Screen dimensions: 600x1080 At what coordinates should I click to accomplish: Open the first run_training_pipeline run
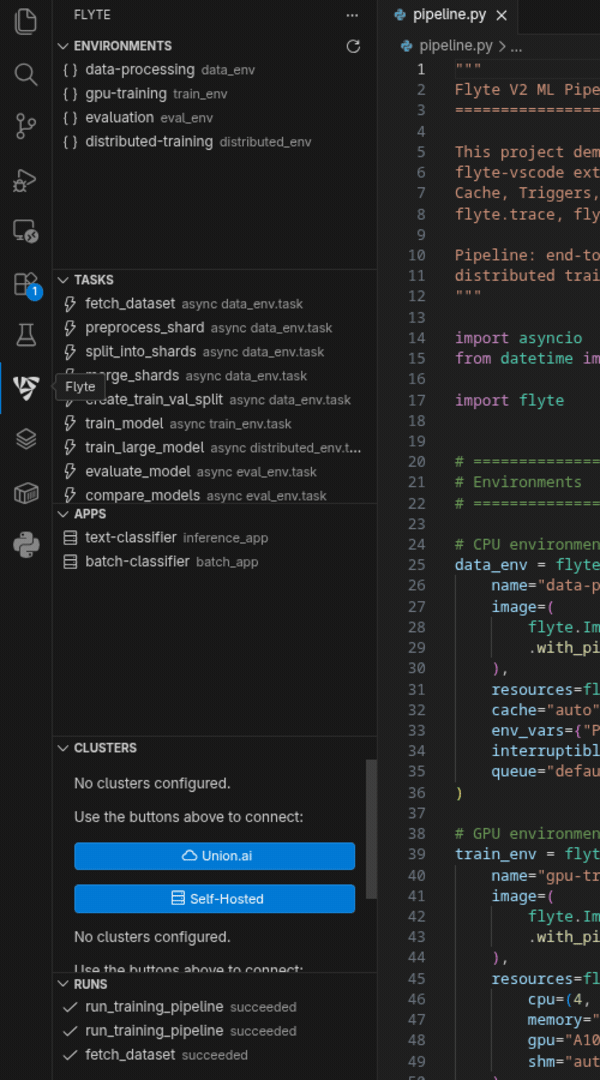[215, 1007]
